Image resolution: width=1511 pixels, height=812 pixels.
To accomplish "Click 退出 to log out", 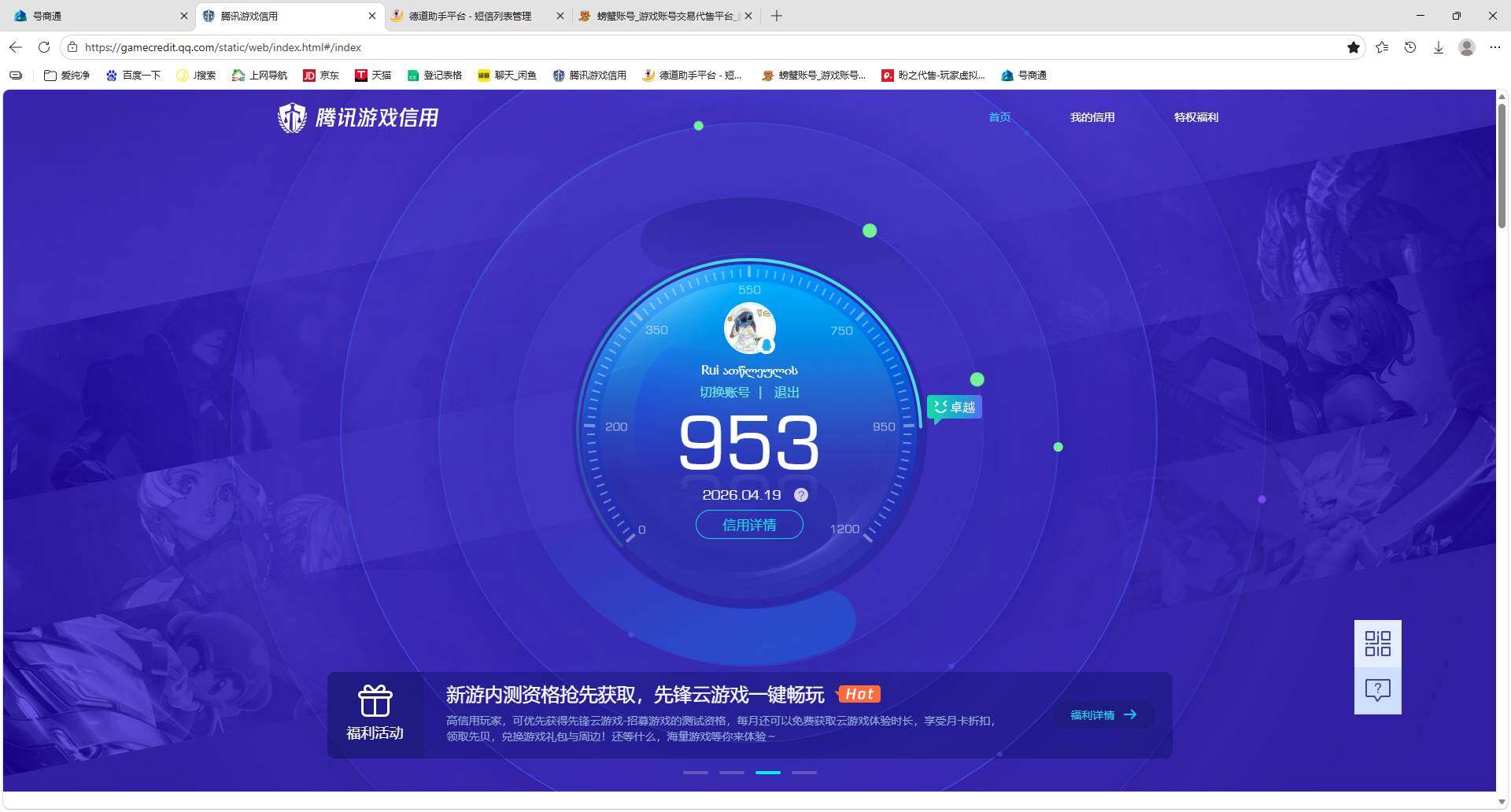I will [x=786, y=392].
